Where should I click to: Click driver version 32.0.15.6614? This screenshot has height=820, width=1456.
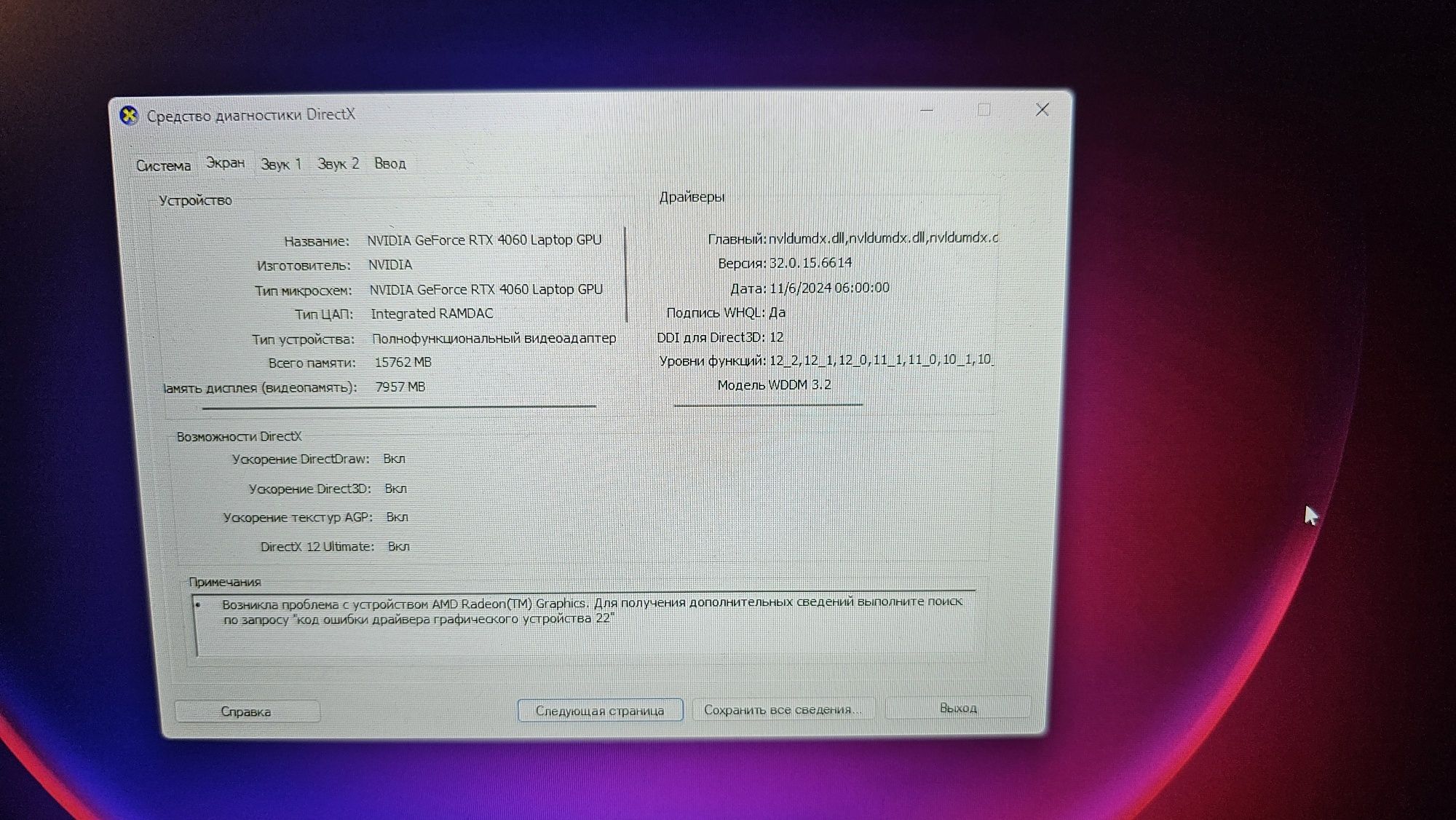coord(810,263)
